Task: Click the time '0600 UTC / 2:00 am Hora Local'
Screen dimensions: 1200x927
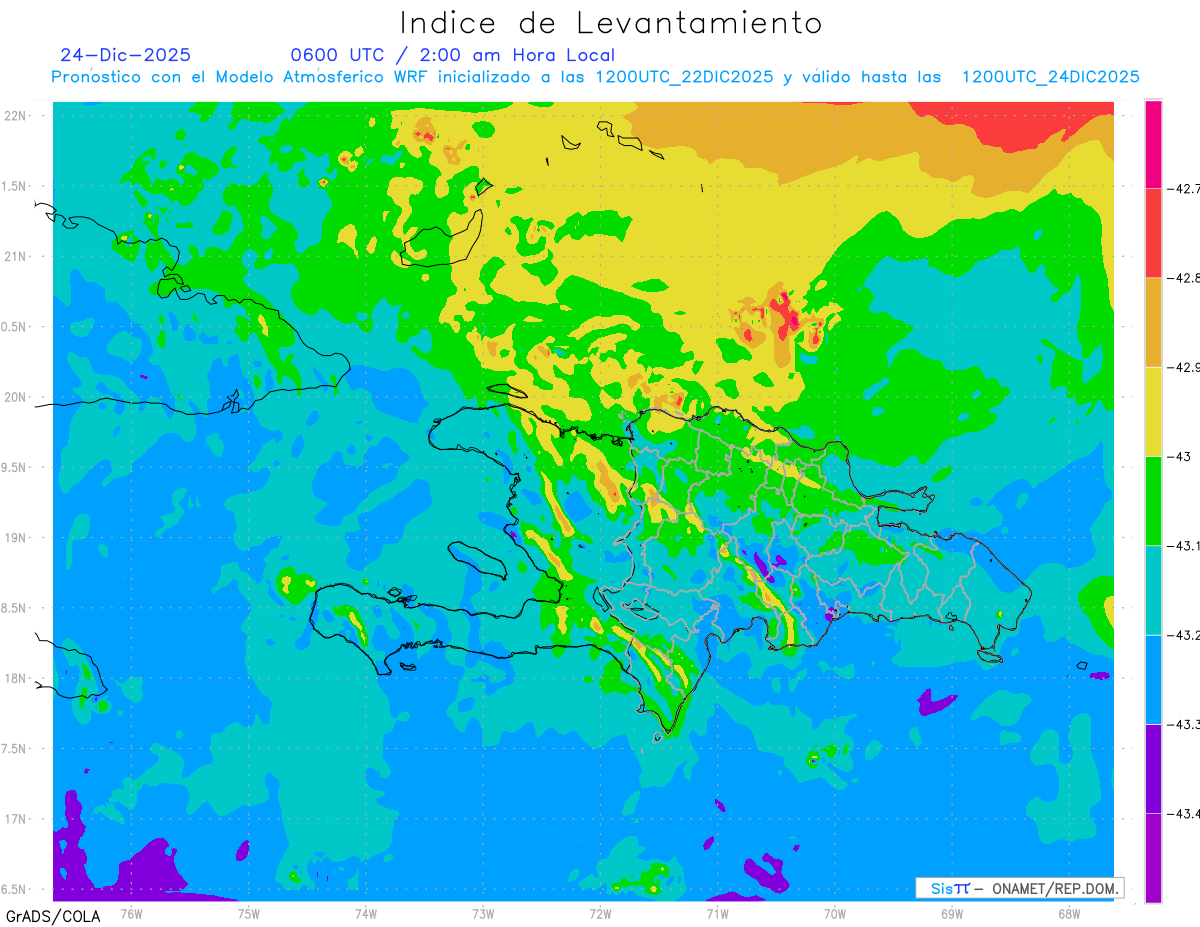Action: (x=452, y=55)
